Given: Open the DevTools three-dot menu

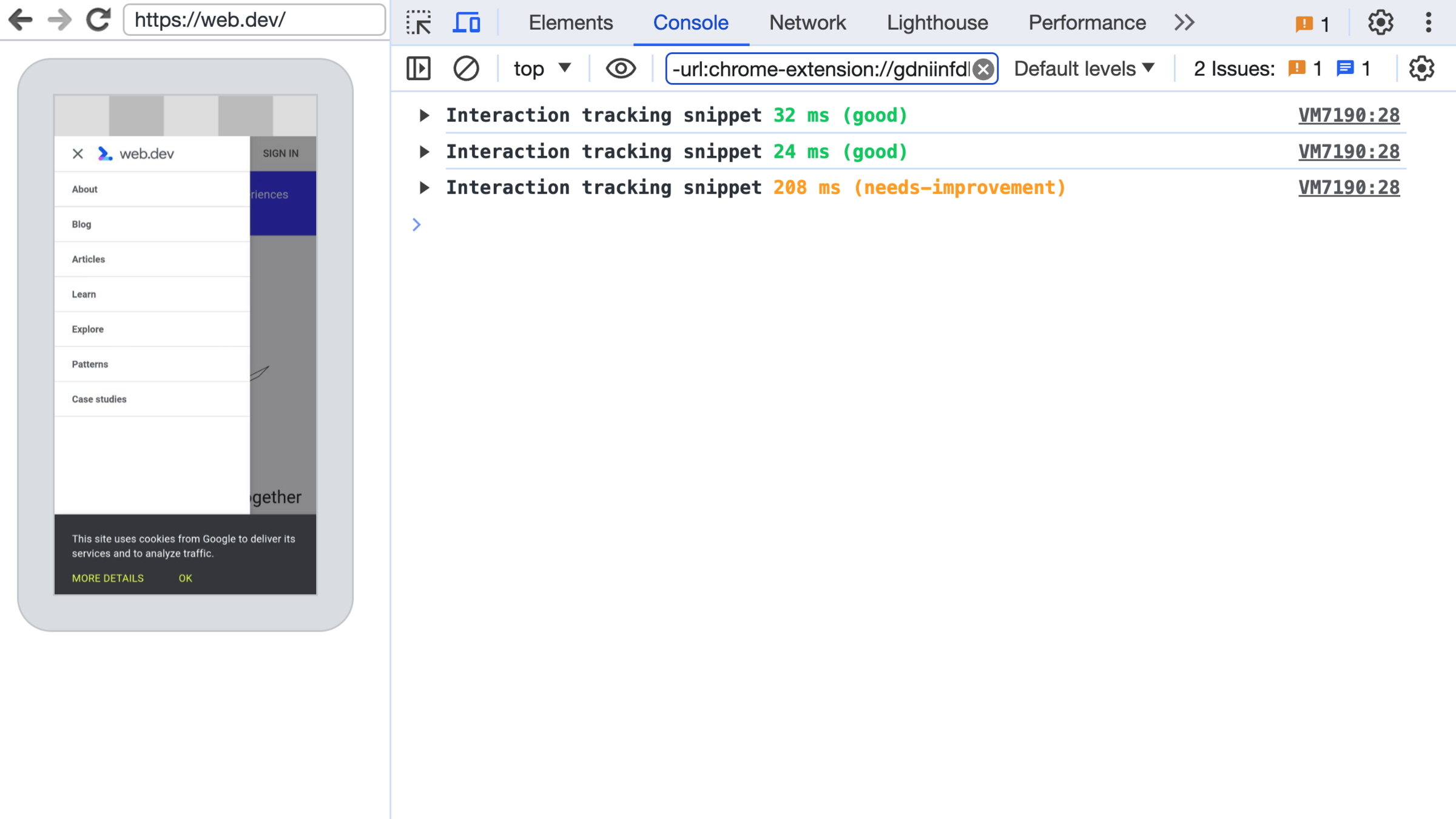Looking at the screenshot, I should (1429, 22).
